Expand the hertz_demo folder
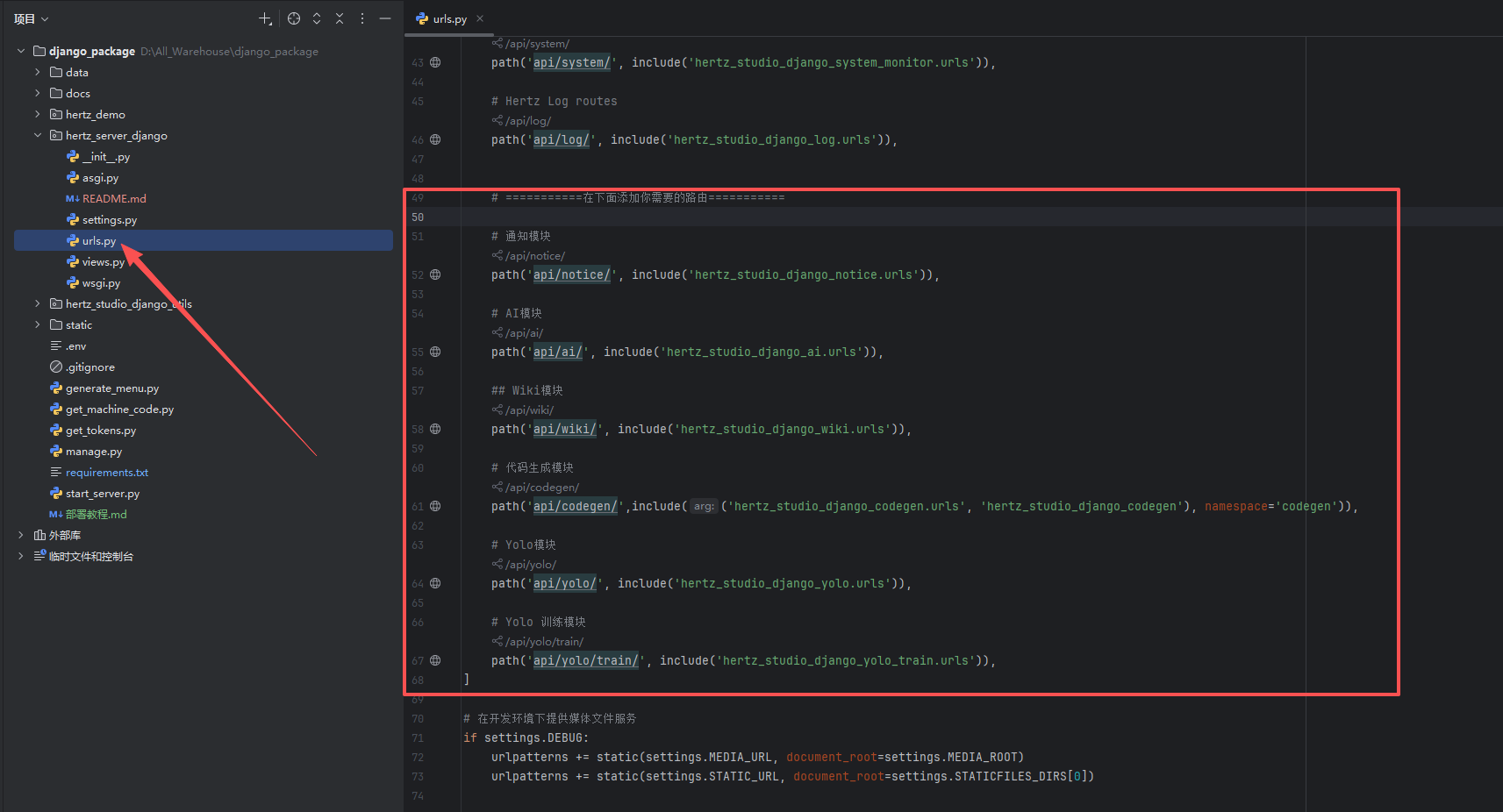1503x812 pixels. coord(38,114)
